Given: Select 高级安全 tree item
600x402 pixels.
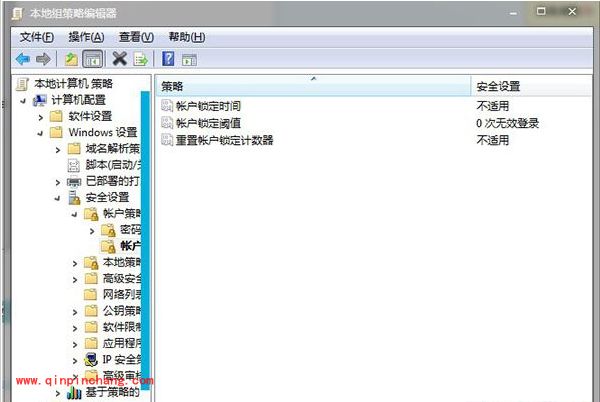Looking at the screenshot, I should point(122,278).
